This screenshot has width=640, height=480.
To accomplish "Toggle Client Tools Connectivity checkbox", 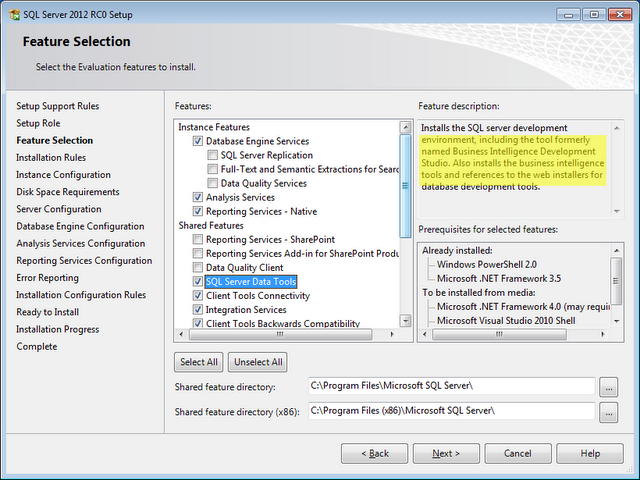I will pyautogui.click(x=198, y=296).
